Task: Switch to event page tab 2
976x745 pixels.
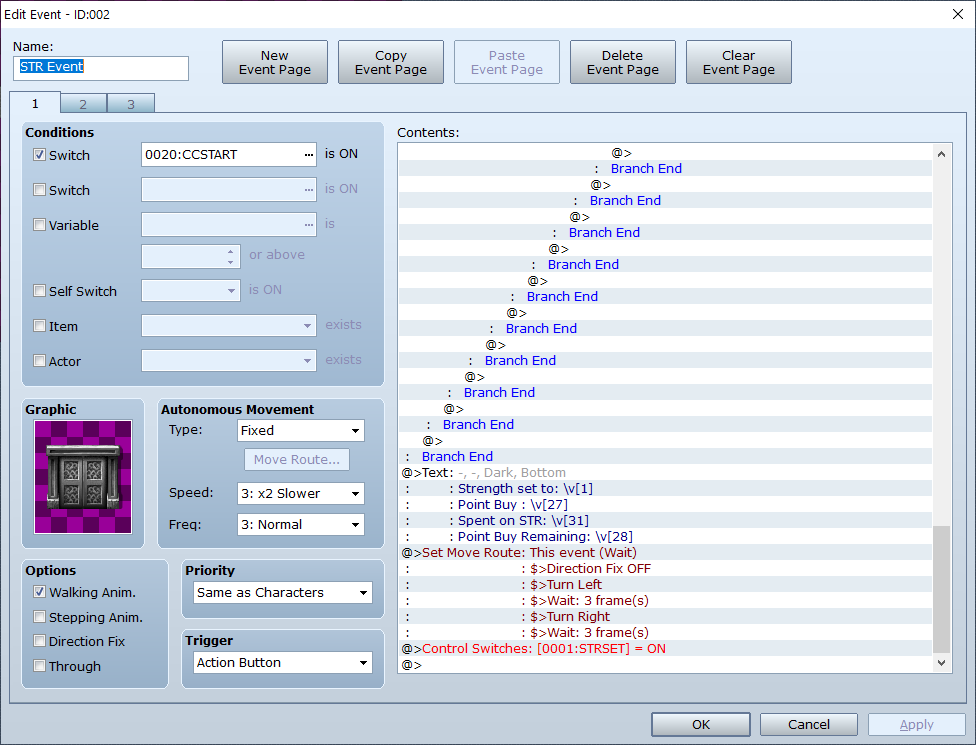Action: pos(83,104)
